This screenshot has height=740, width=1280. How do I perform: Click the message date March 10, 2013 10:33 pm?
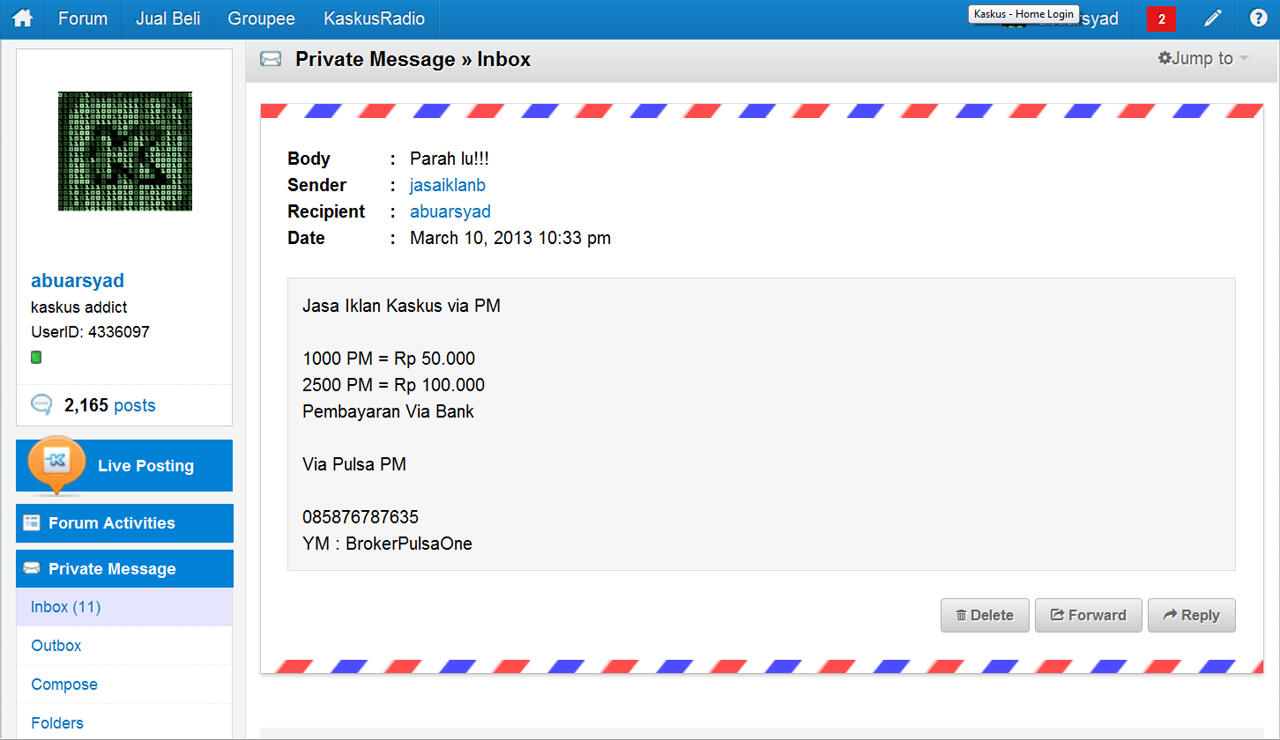point(510,238)
